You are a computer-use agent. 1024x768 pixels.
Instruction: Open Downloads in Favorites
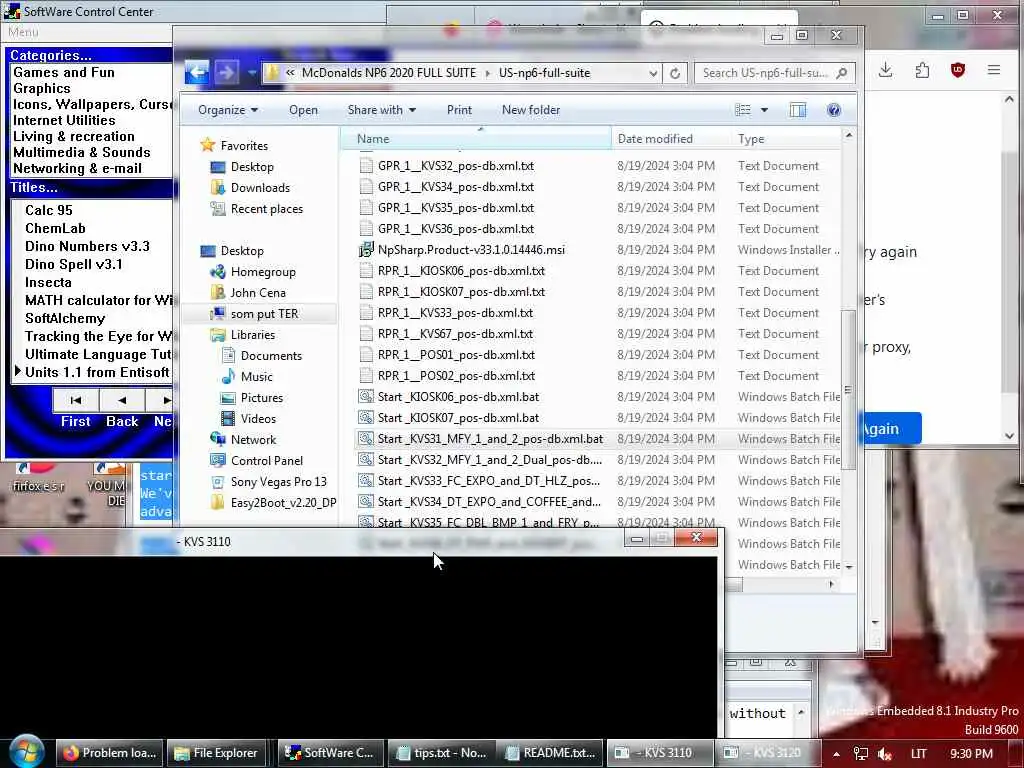[260, 187]
